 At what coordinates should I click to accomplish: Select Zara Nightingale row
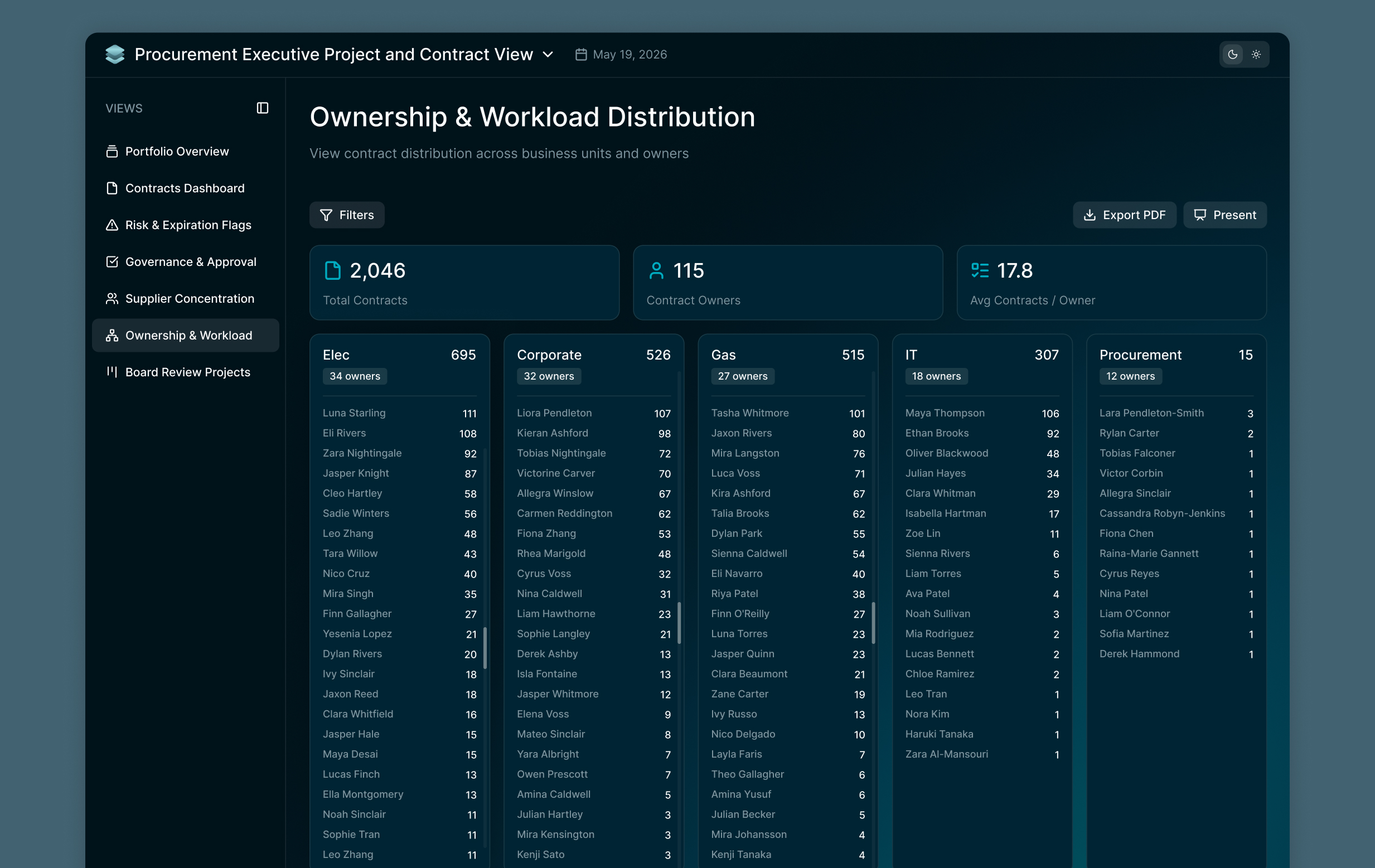click(x=399, y=453)
